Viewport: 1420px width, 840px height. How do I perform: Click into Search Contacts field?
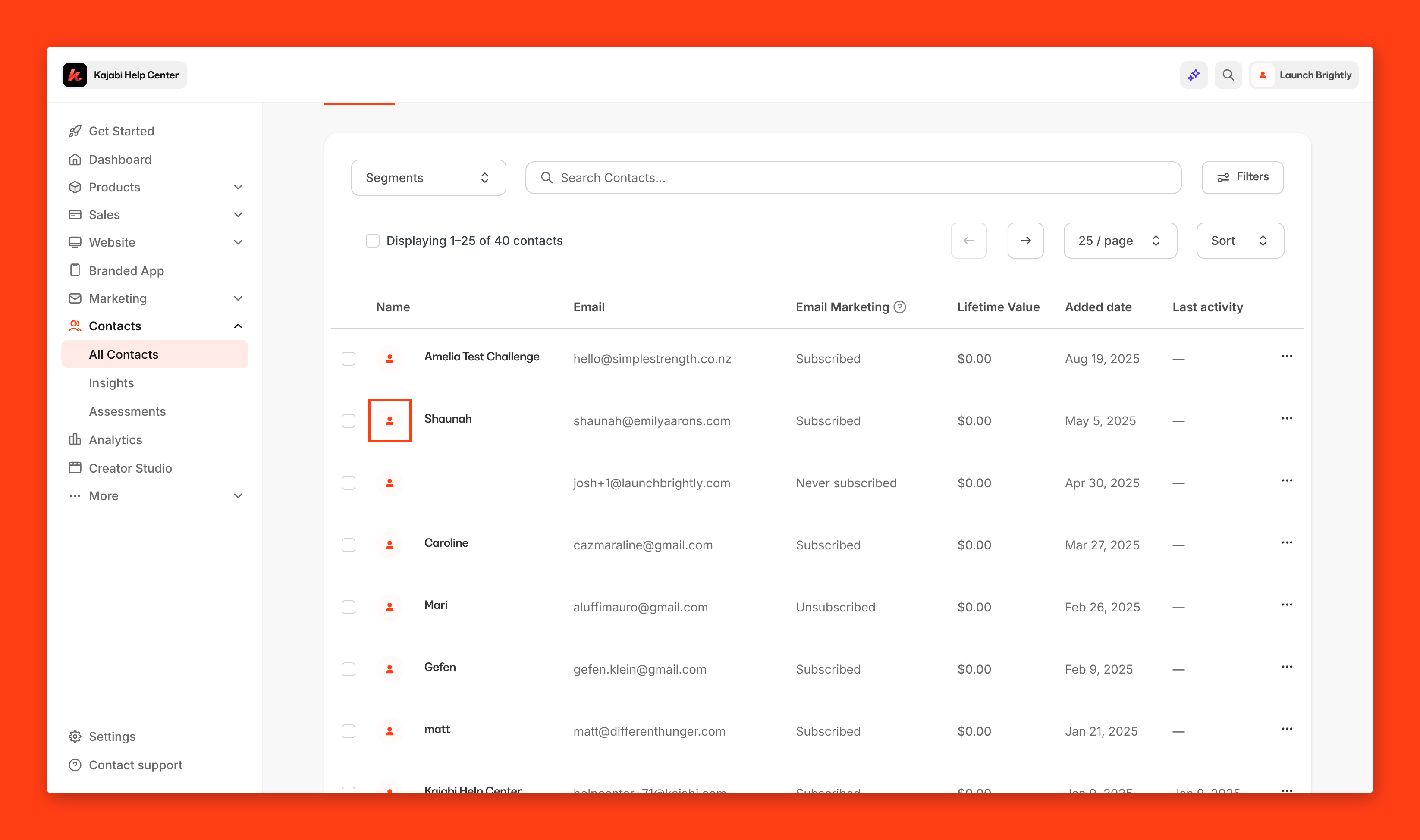tap(853, 178)
